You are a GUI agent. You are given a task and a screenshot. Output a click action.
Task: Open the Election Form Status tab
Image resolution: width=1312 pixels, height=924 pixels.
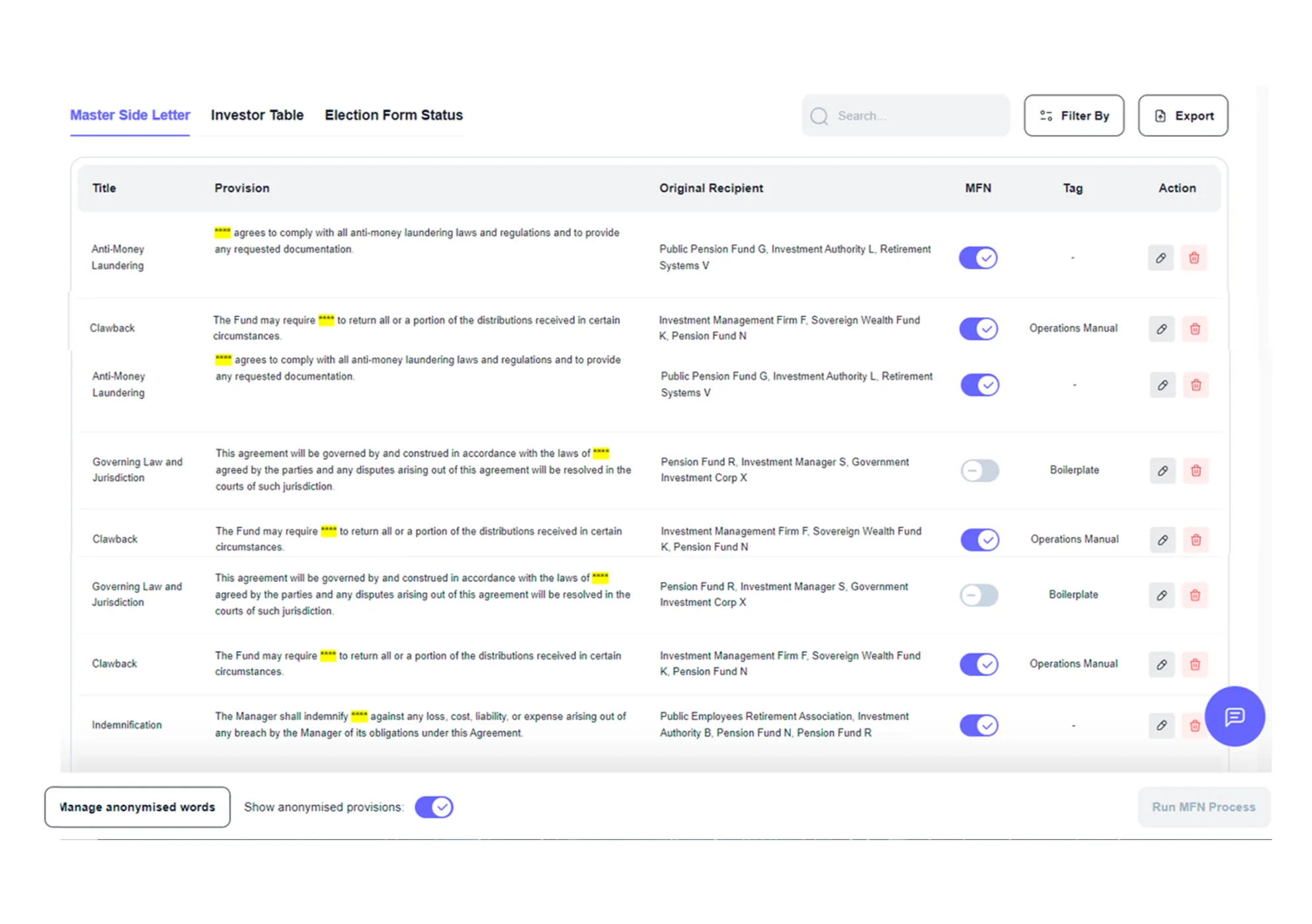pos(393,115)
